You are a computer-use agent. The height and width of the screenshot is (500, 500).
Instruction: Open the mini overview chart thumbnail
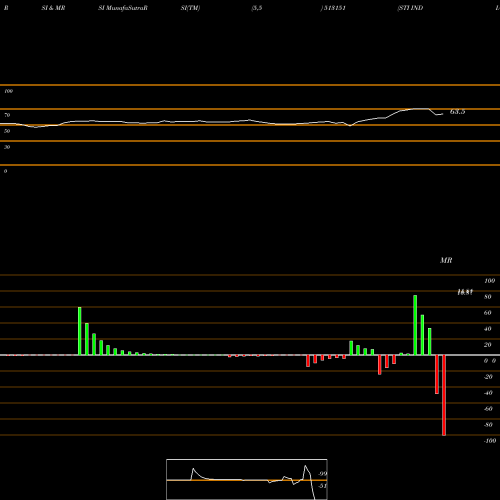247,479
